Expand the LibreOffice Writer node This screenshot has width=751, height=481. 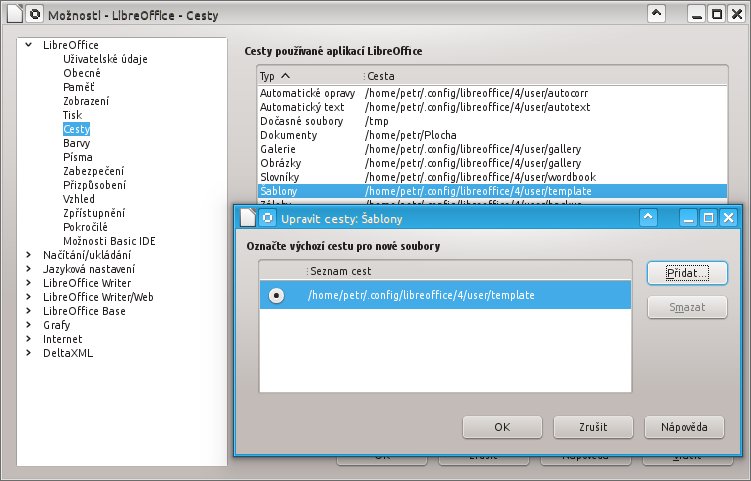click(29, 283)
